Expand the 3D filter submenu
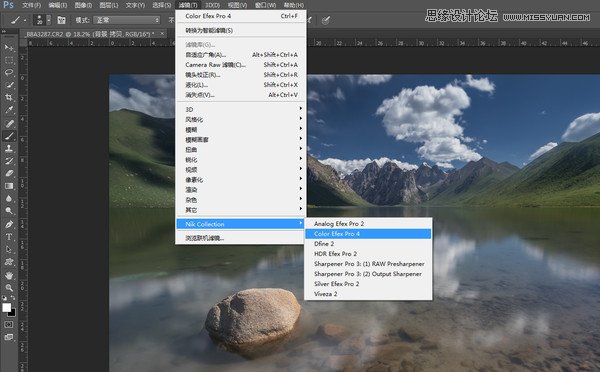The height and width of the screenshot is (372, 600). point(241,109)
